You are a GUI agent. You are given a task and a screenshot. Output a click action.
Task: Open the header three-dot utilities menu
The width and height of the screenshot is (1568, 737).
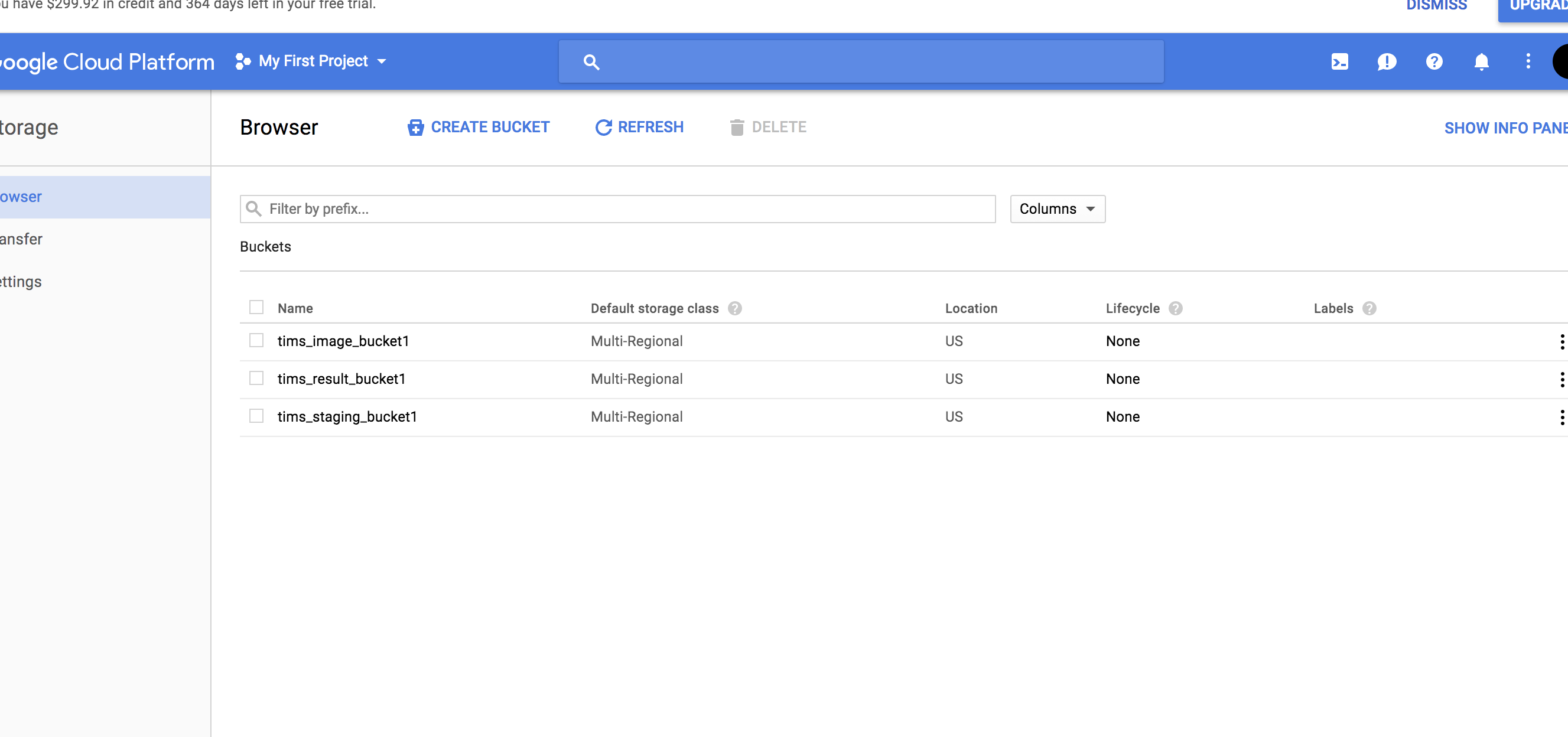pyautogui.click(x=1528, y=61)
